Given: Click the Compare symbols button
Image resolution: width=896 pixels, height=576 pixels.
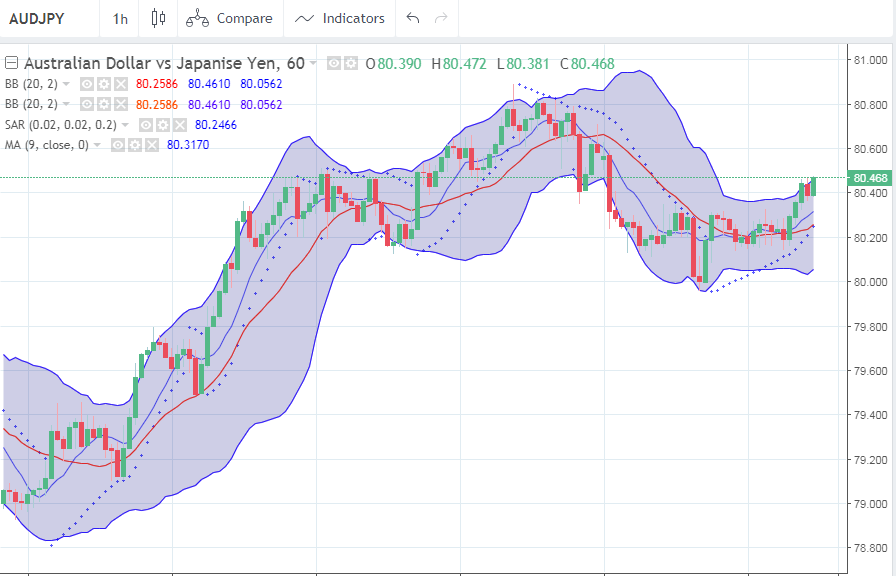Looking at the screenshot, I should (x=229, y=18).
